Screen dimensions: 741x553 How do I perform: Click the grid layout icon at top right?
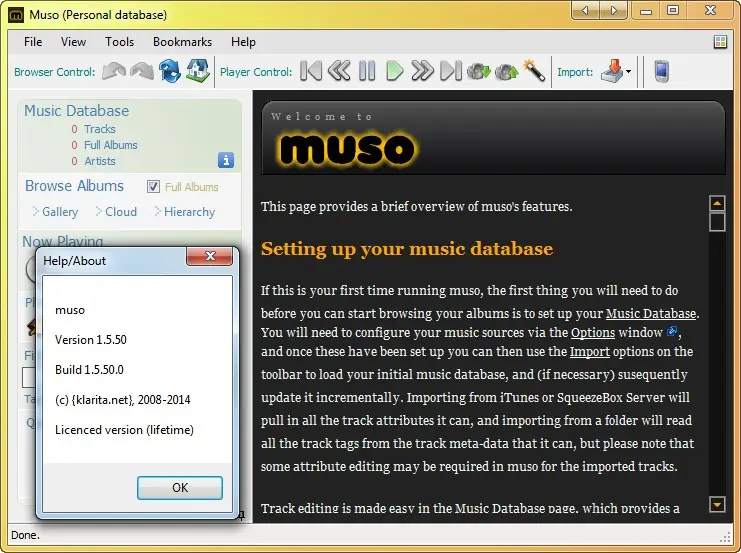pyautogui.click(x=720, y=42)
